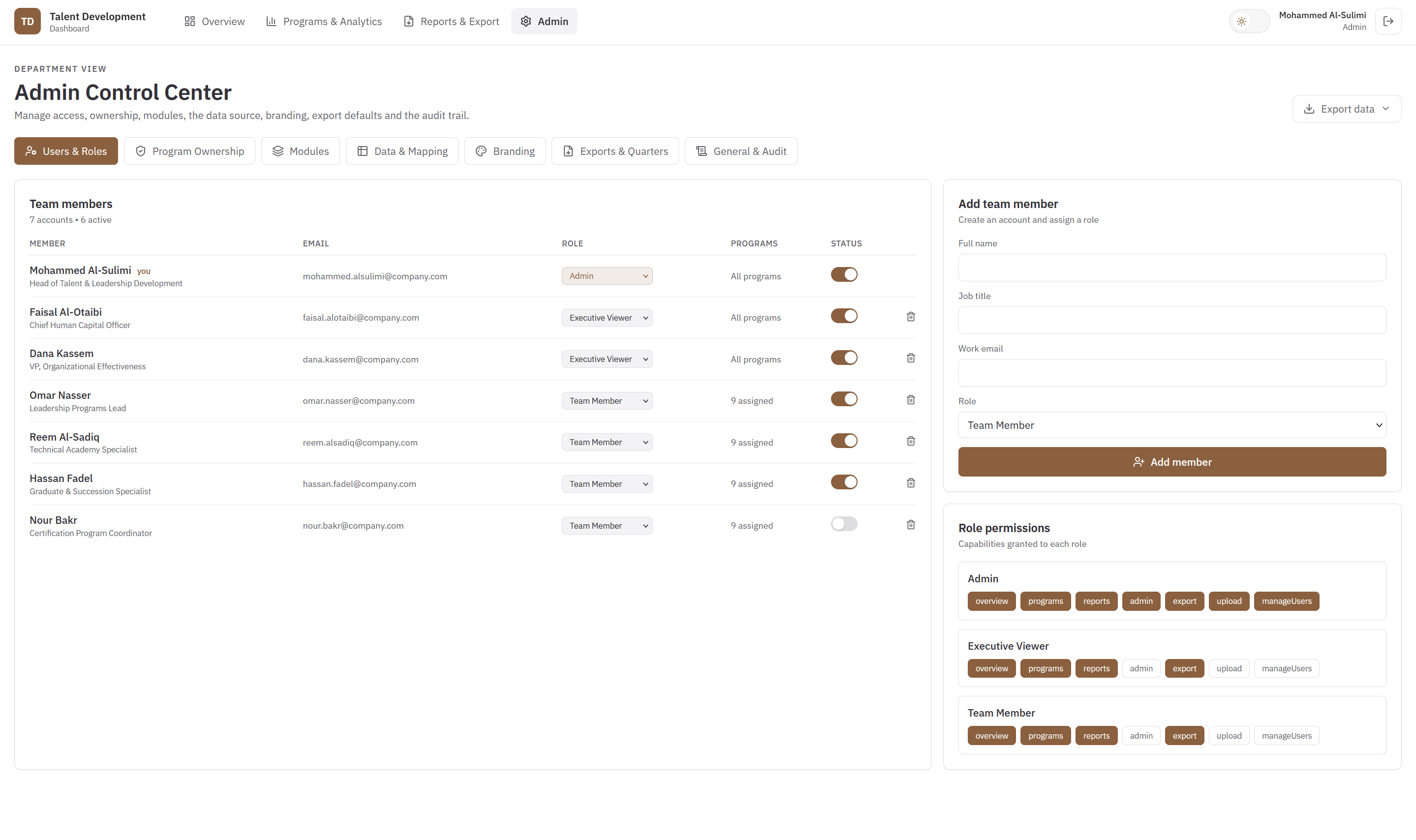Image resolution: width=1416 pixels, height=840 pixels.
Task: Click the Mohammed Al-Sulimi profile name in header
Action: tap(1322, 15)
